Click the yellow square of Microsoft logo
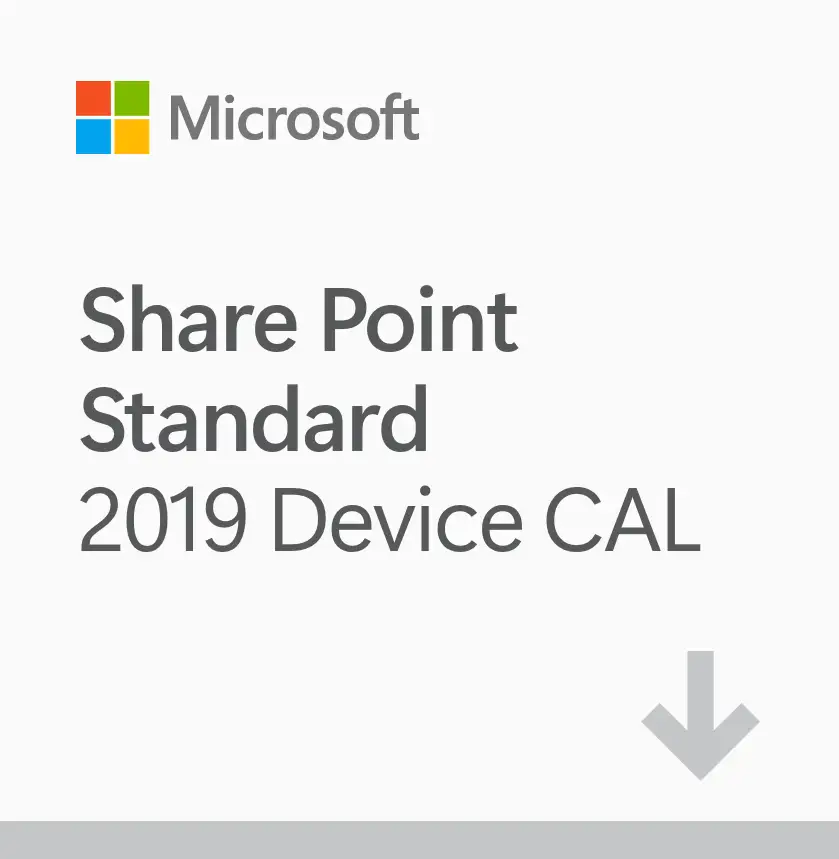 pos(132,136)
